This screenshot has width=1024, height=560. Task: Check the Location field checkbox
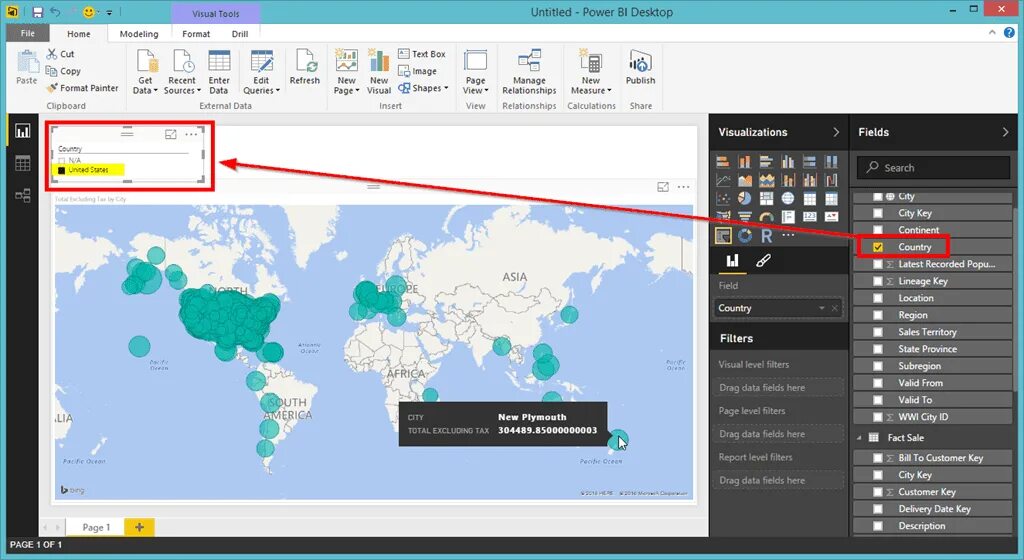pyautogui.click(x=878, y=298)
